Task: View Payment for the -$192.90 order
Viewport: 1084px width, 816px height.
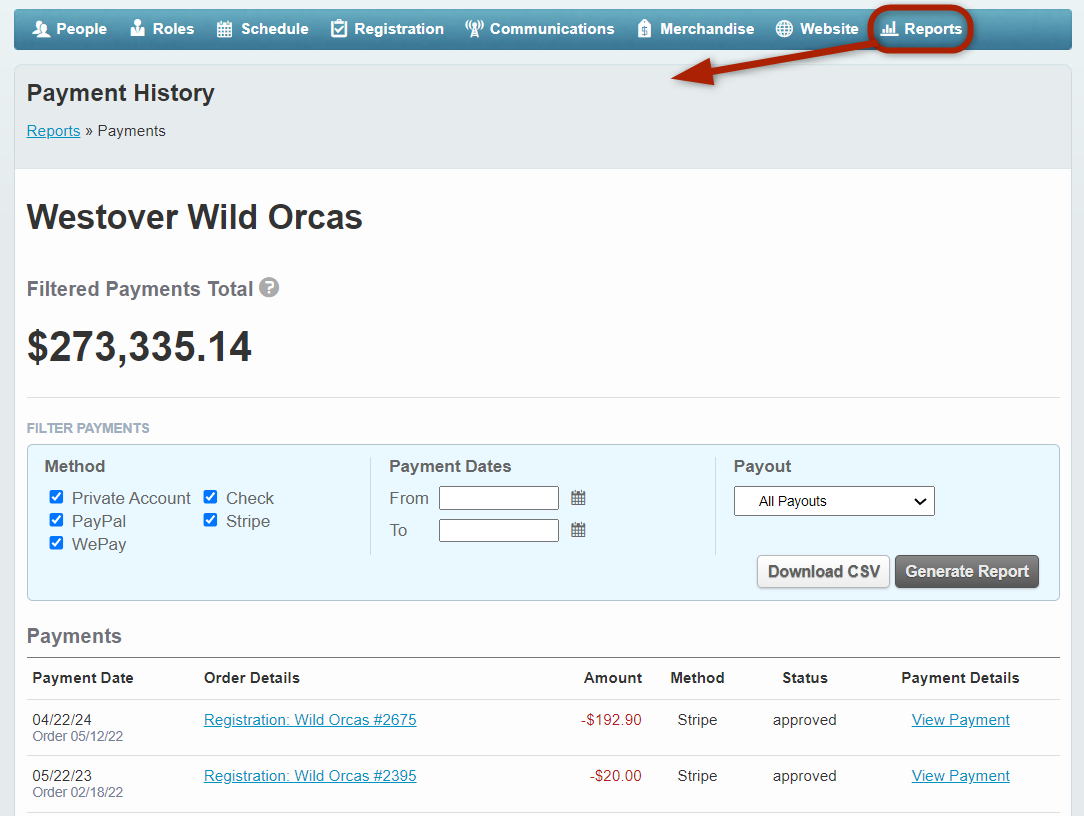Action: (x=960, y=720)
